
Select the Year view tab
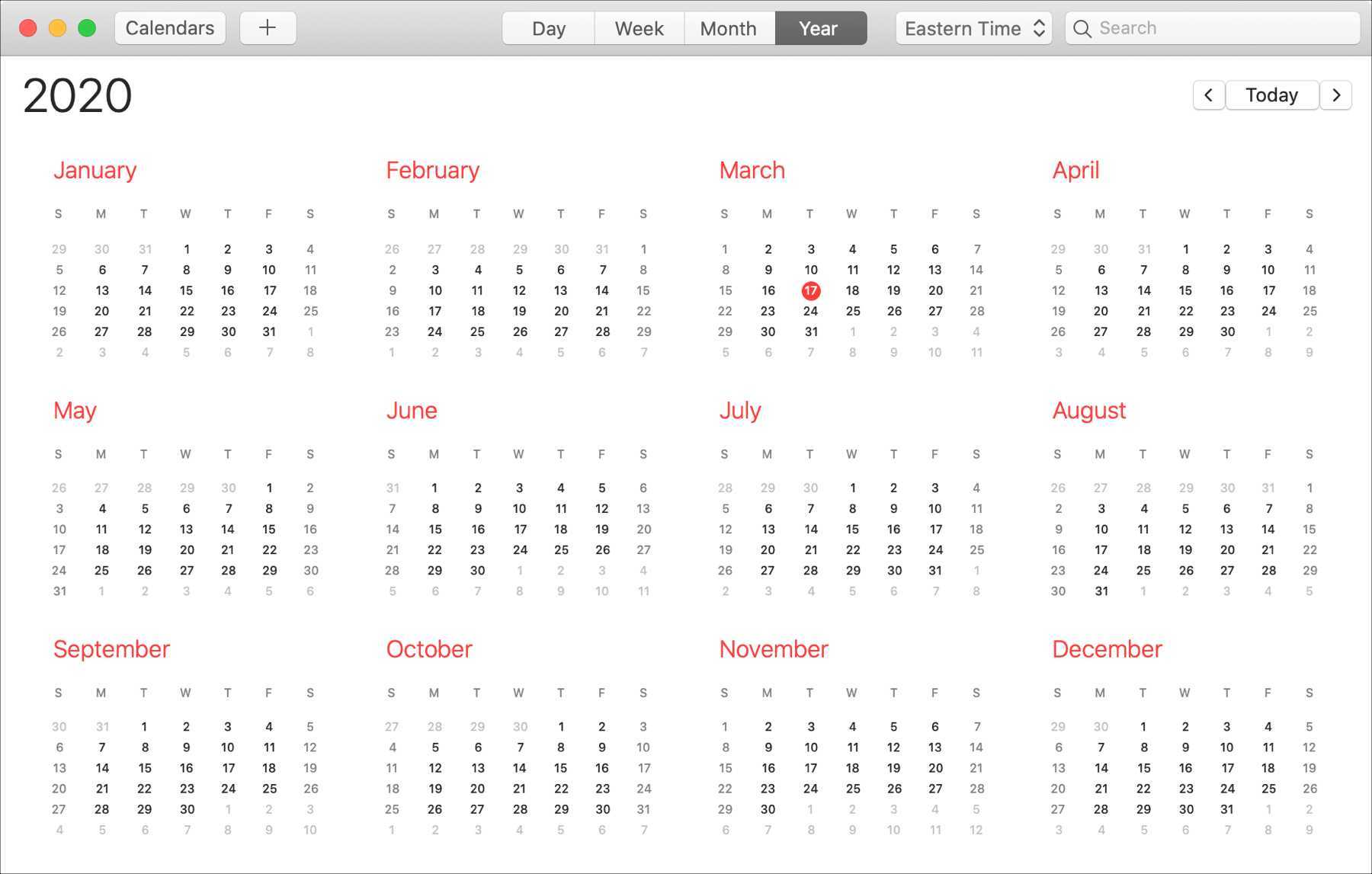[x=819, y=28]
